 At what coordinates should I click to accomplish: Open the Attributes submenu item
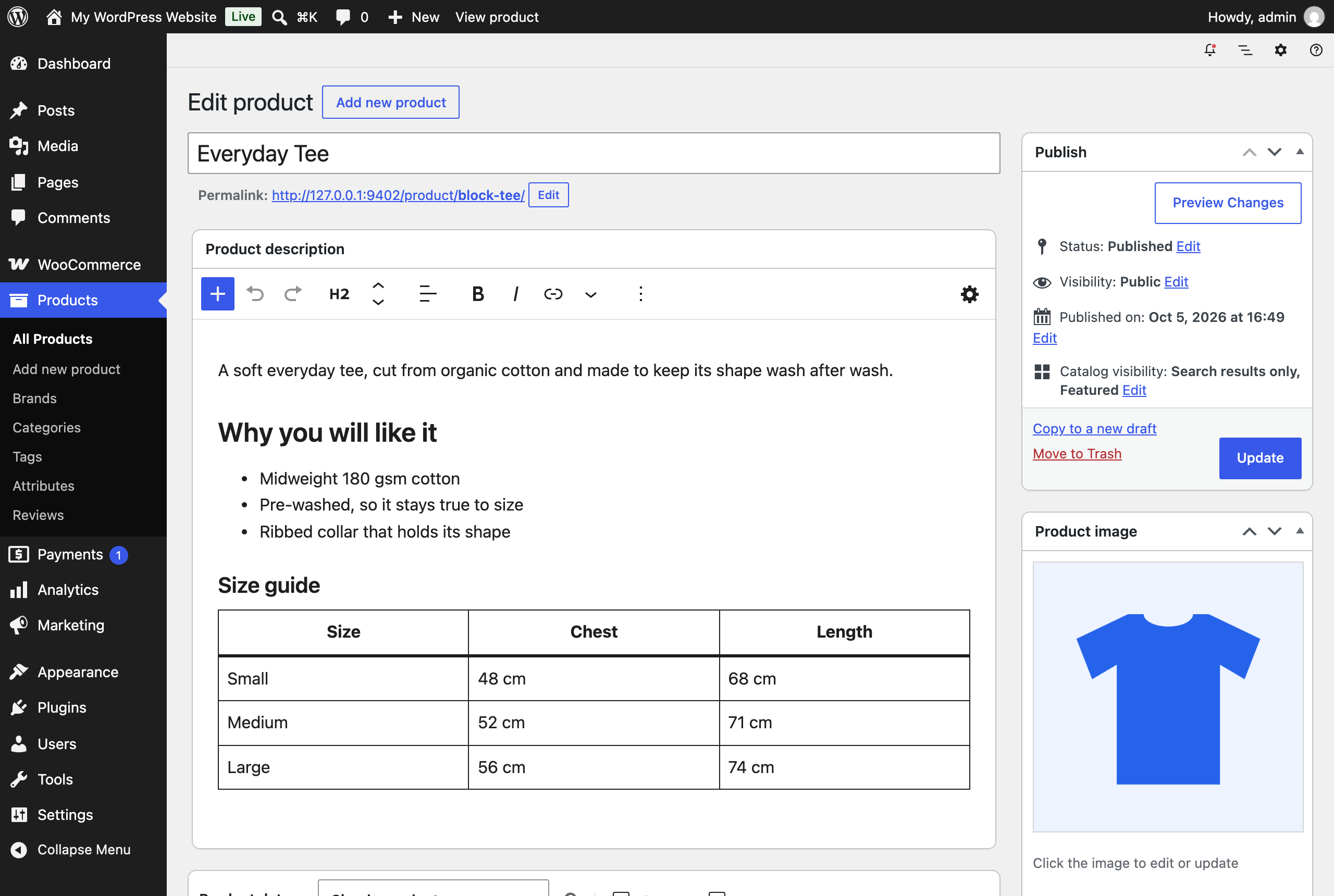(43, 486)
